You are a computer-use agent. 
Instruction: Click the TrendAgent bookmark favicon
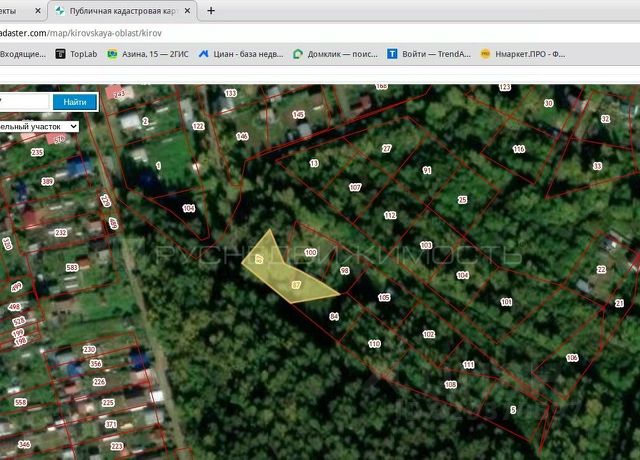(x=392, y=54)
